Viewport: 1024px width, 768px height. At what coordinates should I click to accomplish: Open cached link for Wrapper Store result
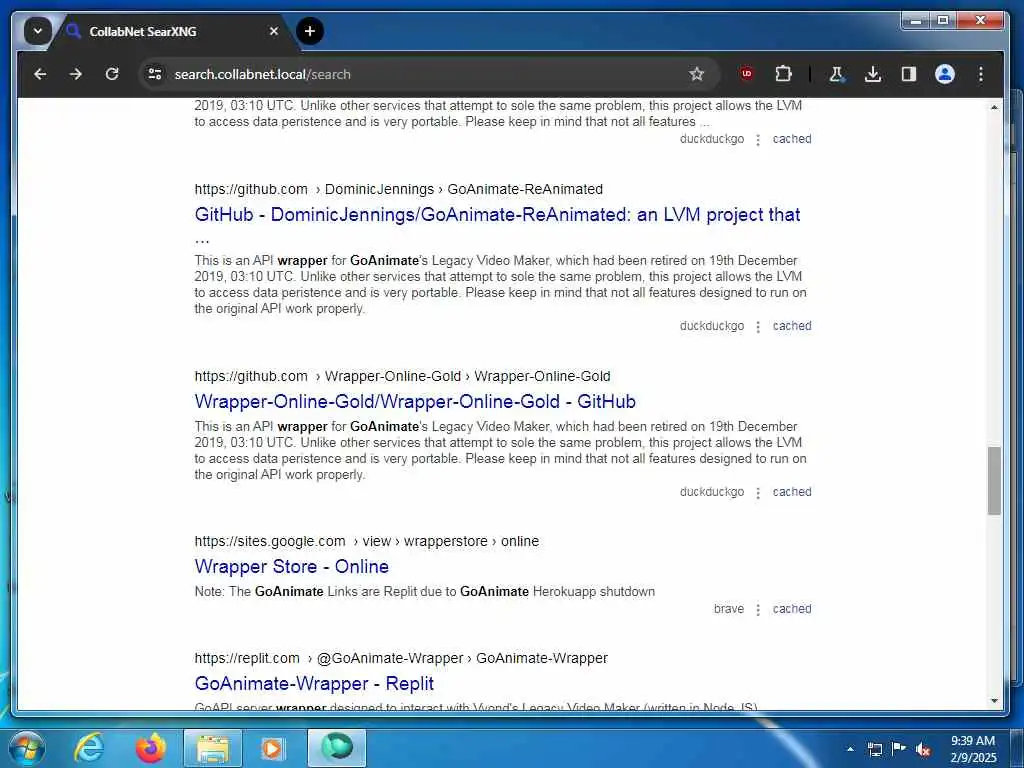(x=792, y=609)
